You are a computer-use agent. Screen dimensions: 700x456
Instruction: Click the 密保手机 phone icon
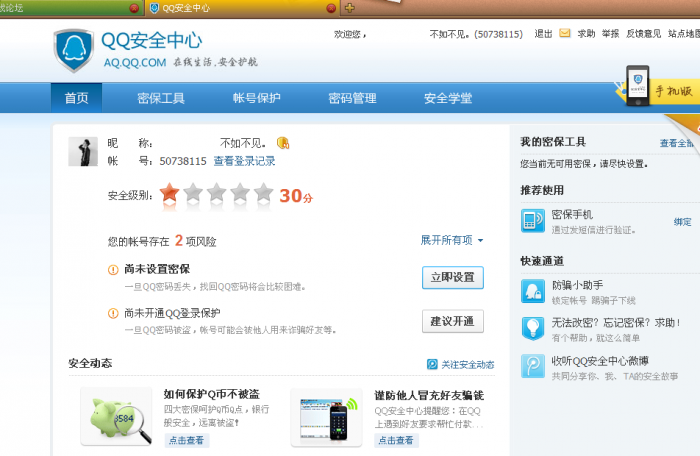pos(533,221)
